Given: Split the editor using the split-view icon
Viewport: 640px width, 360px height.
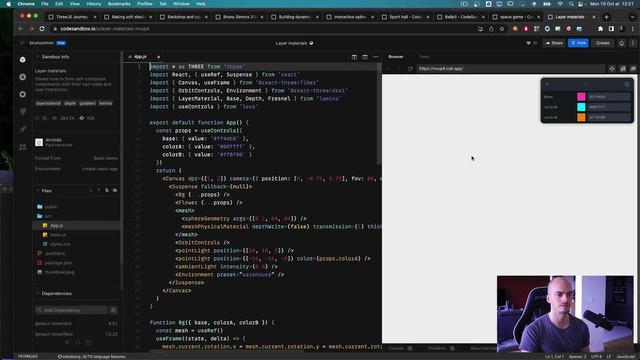Looking at the screenshot, I should (x=354, y=57).
